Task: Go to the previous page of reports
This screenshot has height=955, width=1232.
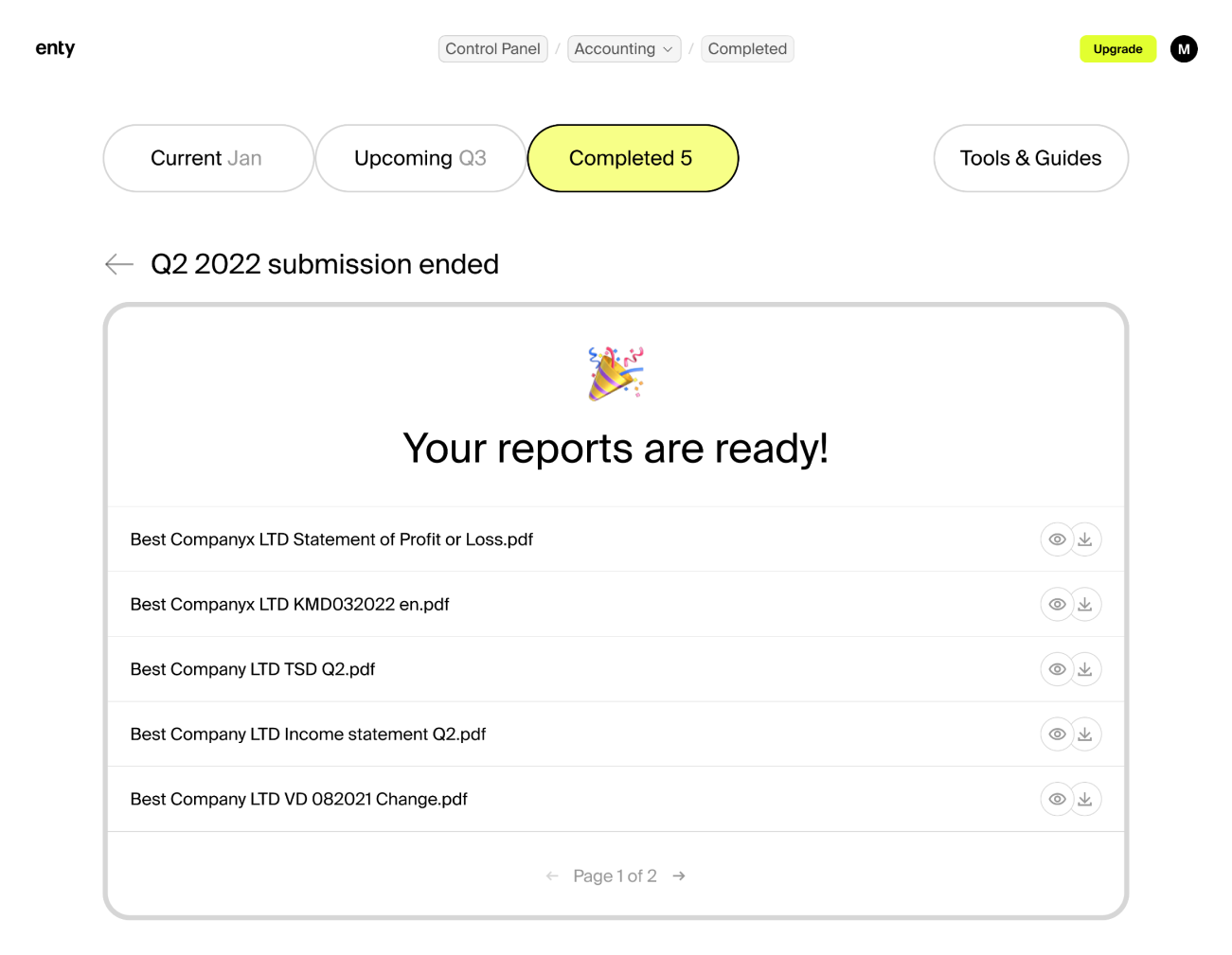Action: (552, 876)
